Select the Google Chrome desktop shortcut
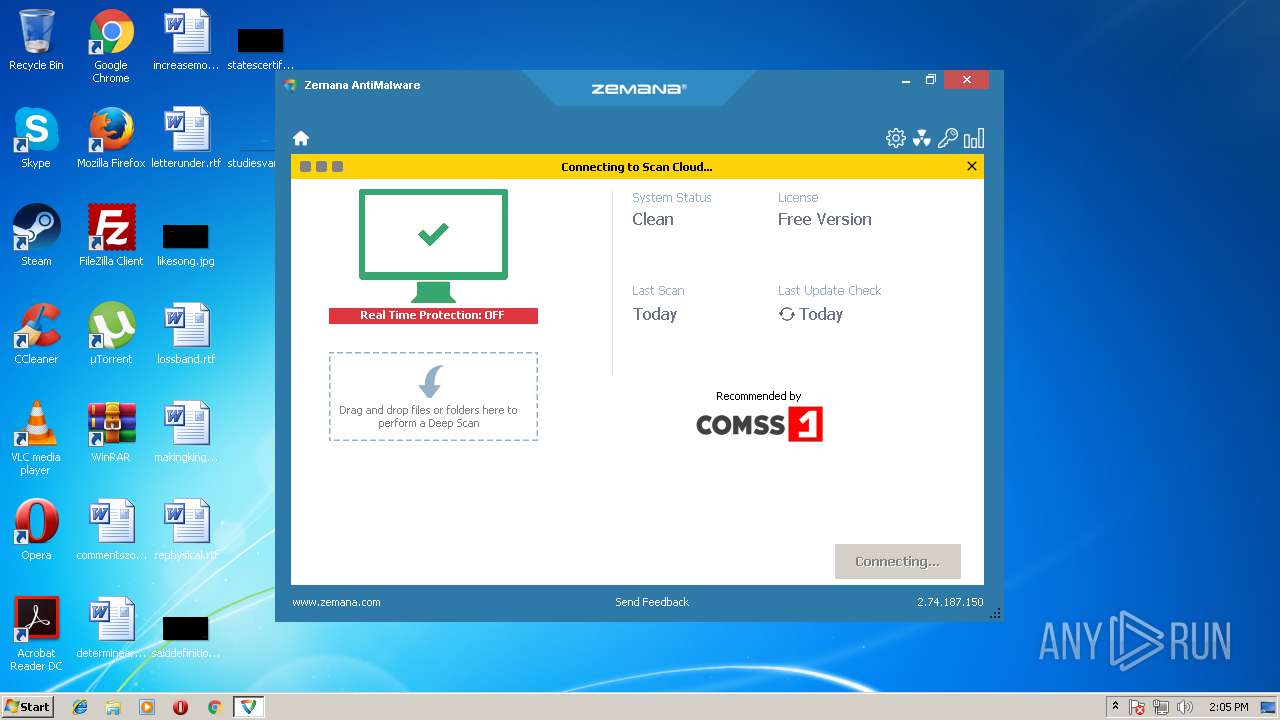The height and width of the screenshot is (720, 1280). pos(111,46)
